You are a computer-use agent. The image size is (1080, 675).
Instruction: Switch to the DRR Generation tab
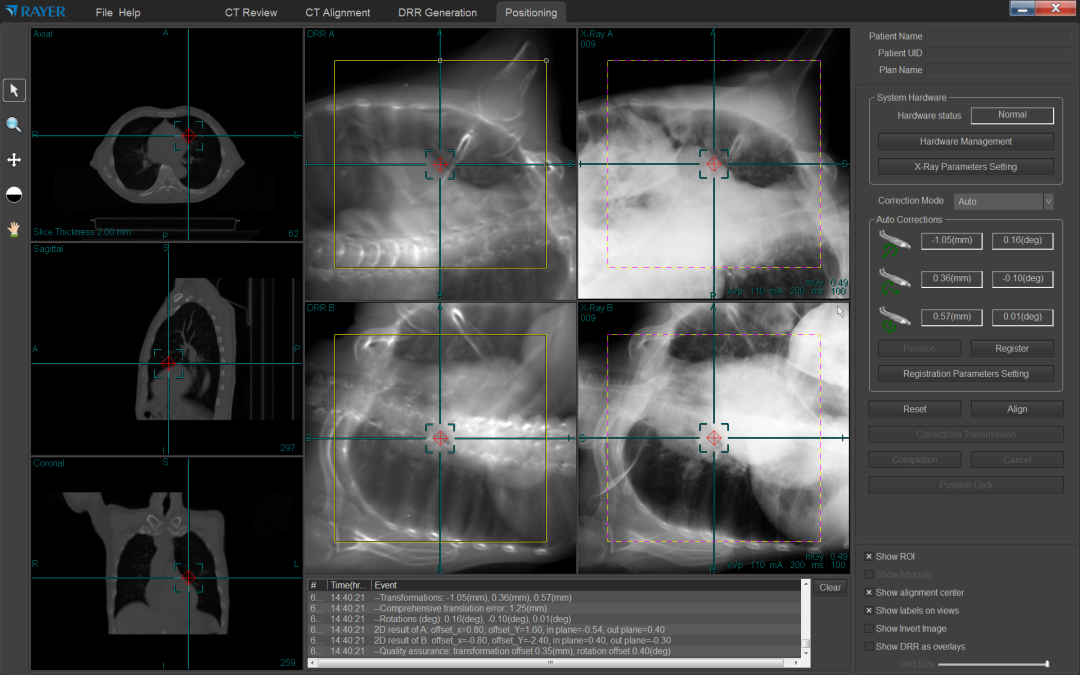coord(436,13)
